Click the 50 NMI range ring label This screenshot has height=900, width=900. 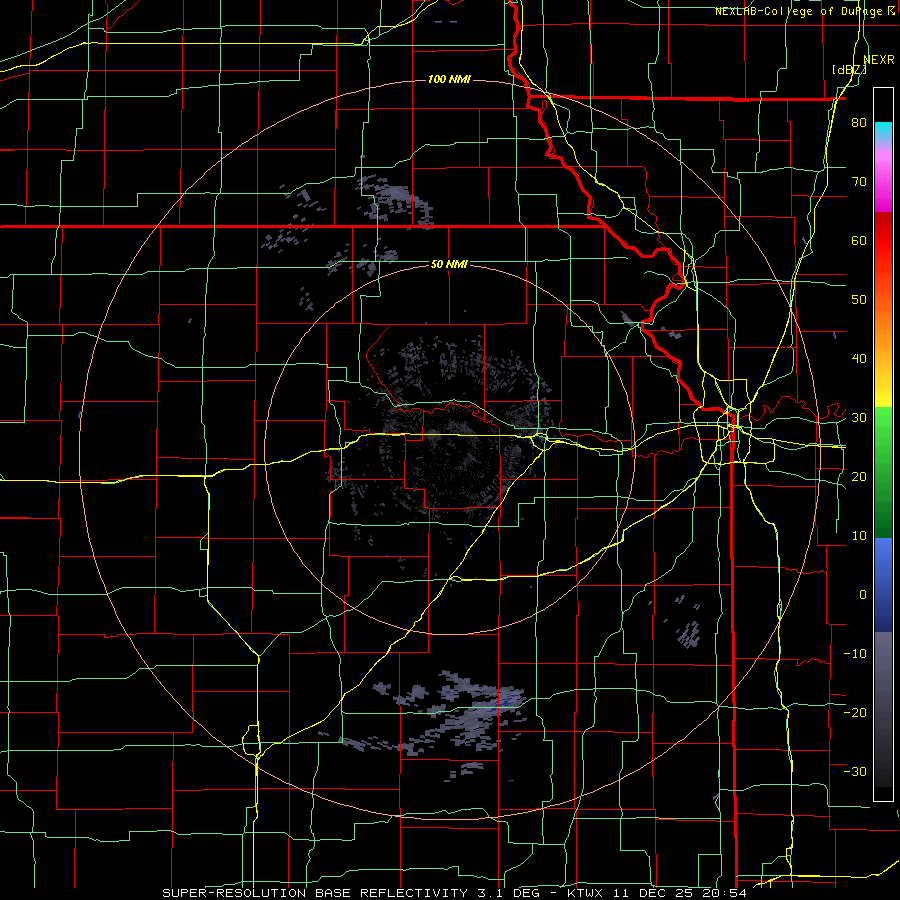[x=449, y=264]
